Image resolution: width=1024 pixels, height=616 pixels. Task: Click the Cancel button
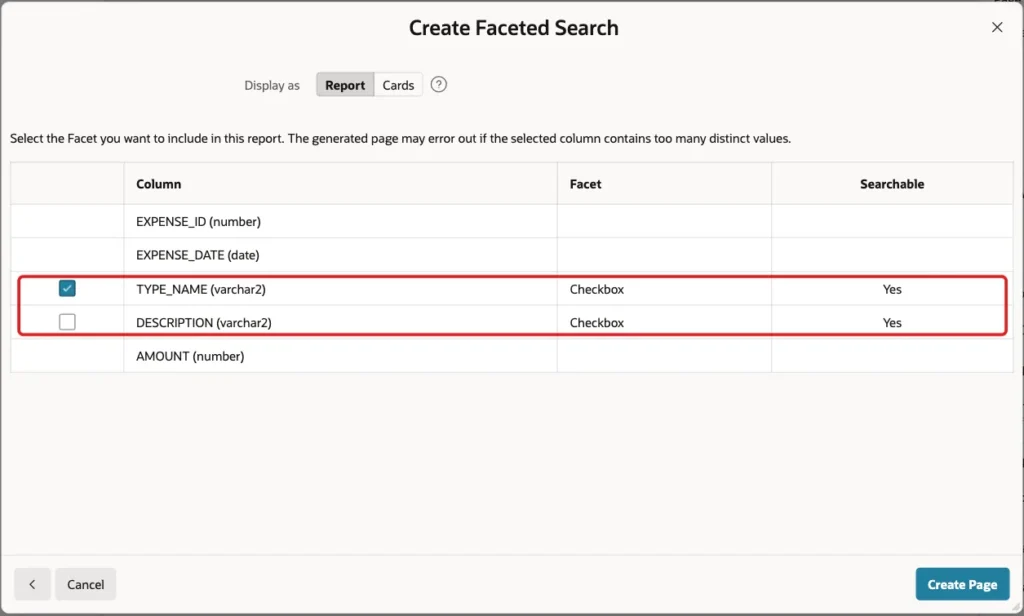[86, 584]
